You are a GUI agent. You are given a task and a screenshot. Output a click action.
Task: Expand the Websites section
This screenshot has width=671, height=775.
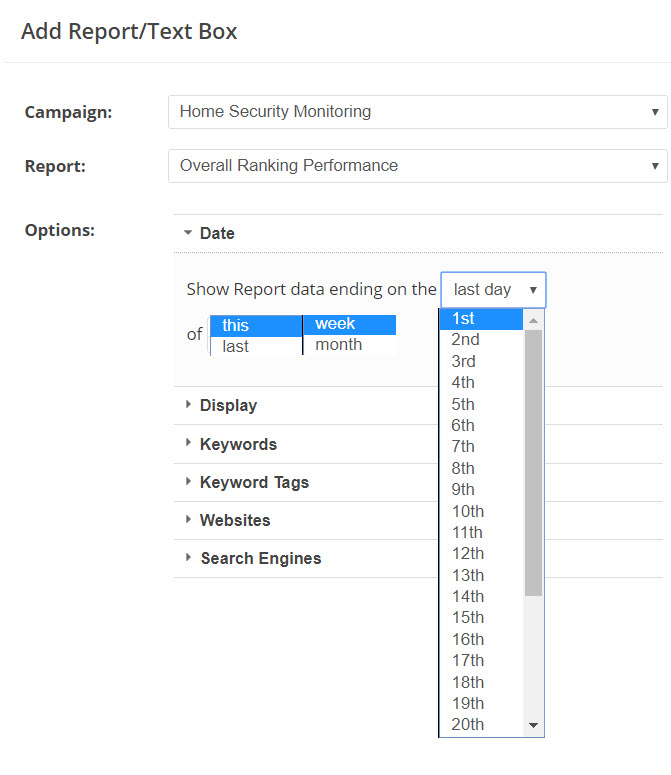coord(235,520)
